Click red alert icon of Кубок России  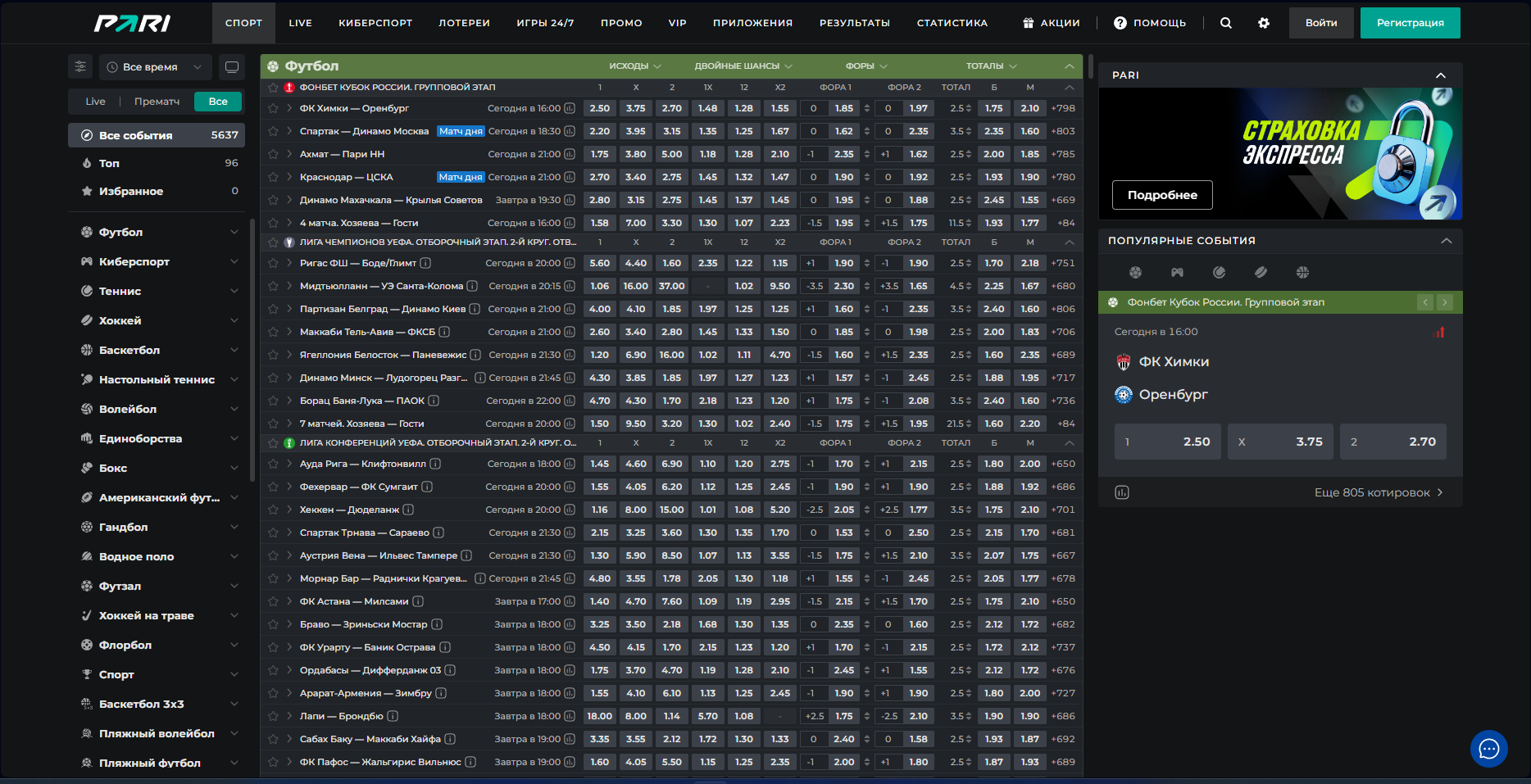(289, 87)
